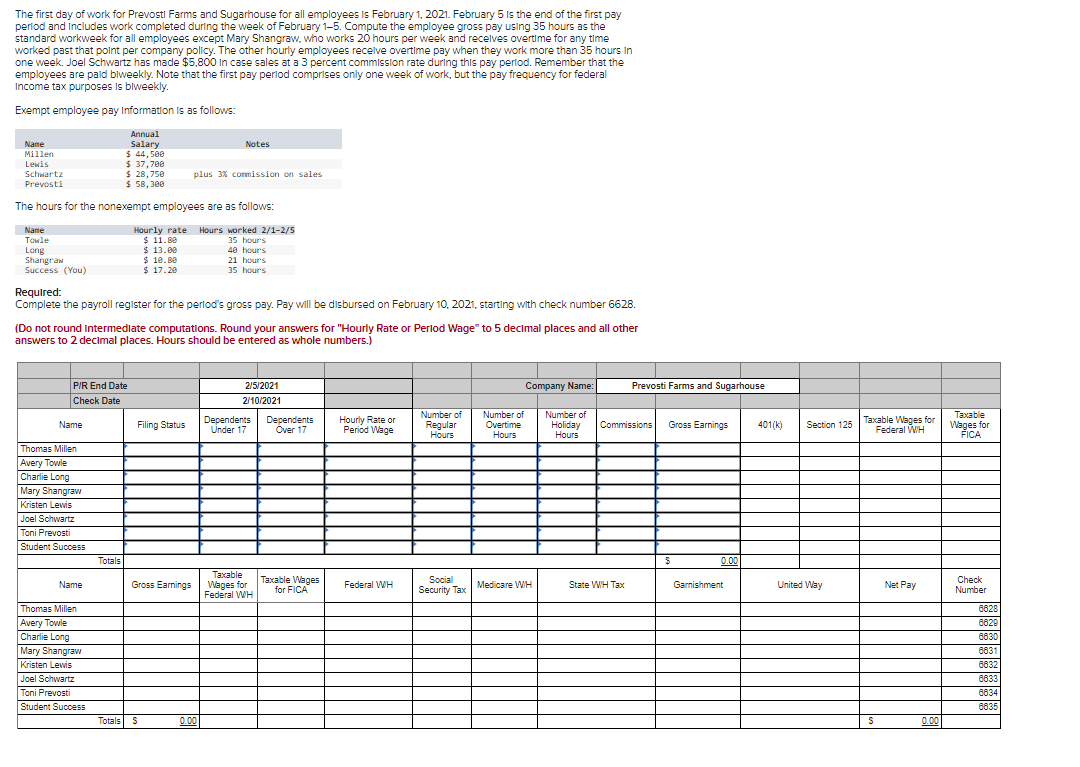Click Success (You) hourly rate $ 17.20
The width and height of the screenshot is (1080, 767).
160,270
